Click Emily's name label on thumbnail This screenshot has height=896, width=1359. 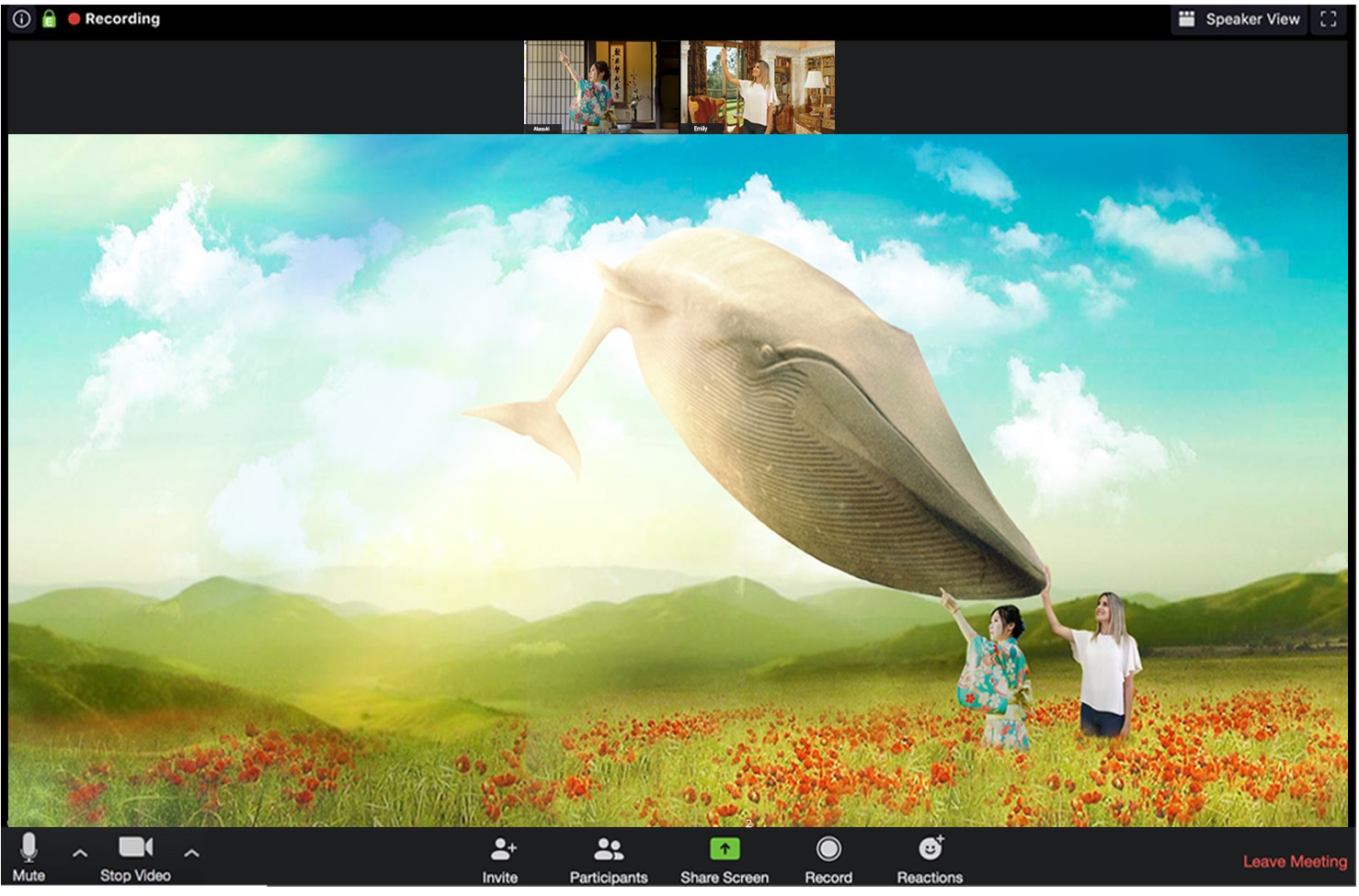tap(701, 129)
